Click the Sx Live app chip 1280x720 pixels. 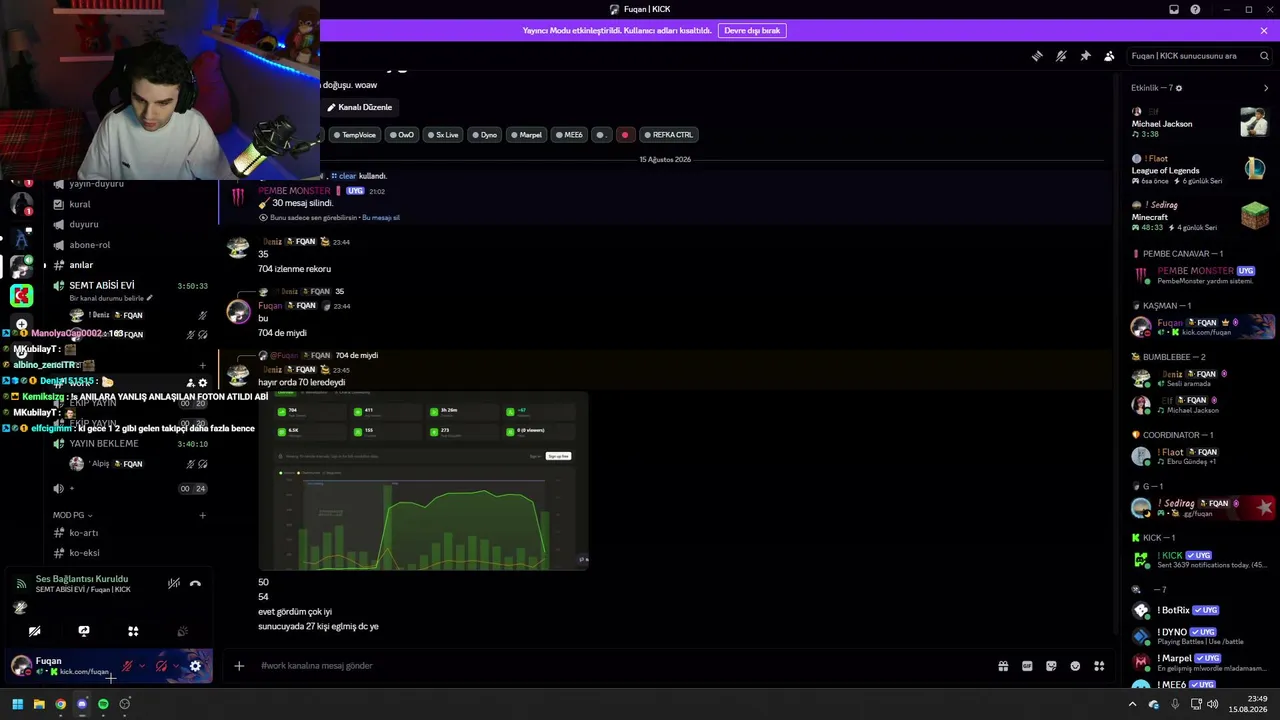[443, 135]
